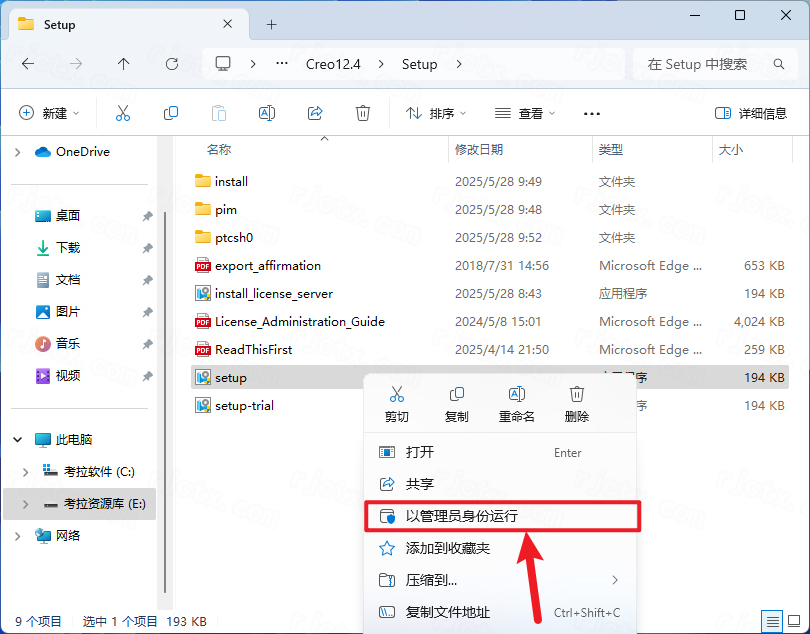Screen dimensions: 810x634
Task: Expand the 网络 tree node
Action: (18, 536)
